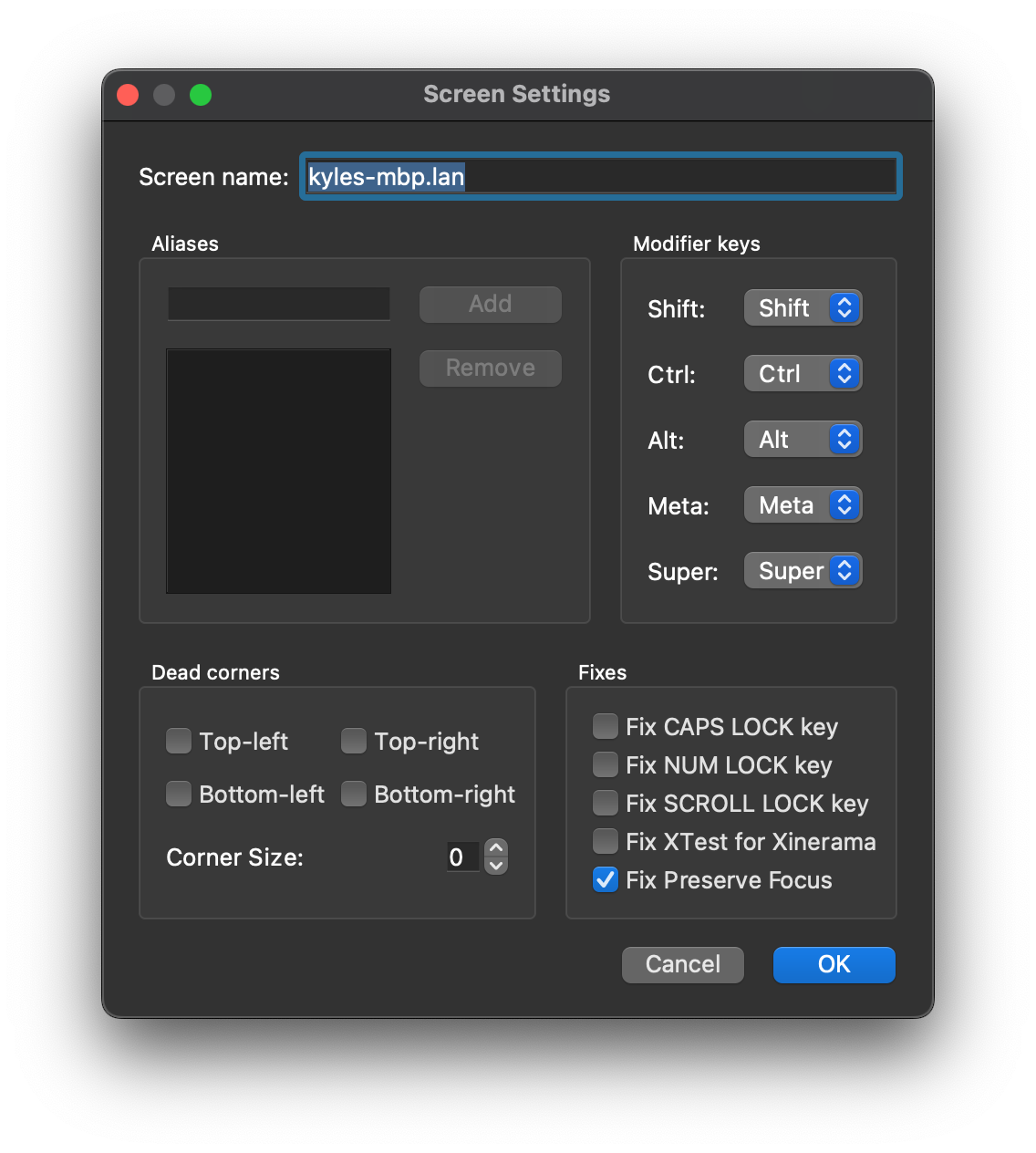Click the Add alias button
Image resolution: width=1036 pixels, height=1153 pixels.
click(x=491, y=304)
